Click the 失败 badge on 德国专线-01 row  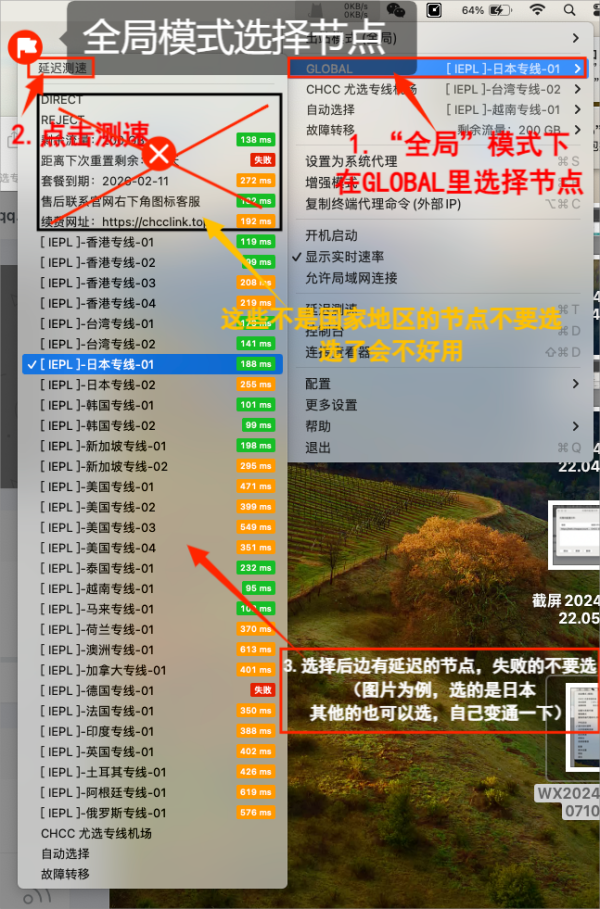tap(263, 690)
